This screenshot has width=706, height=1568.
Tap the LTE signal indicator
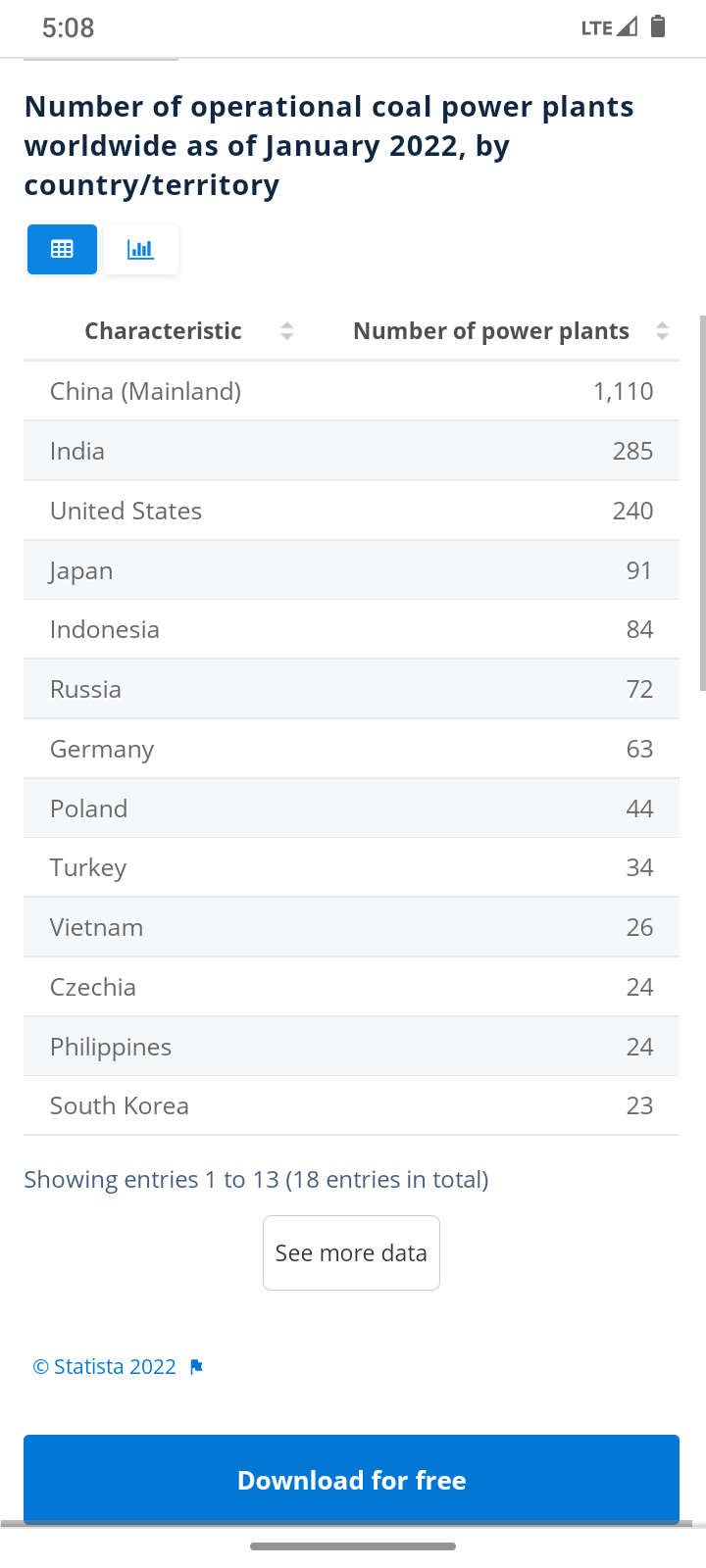tap(609, 27)
